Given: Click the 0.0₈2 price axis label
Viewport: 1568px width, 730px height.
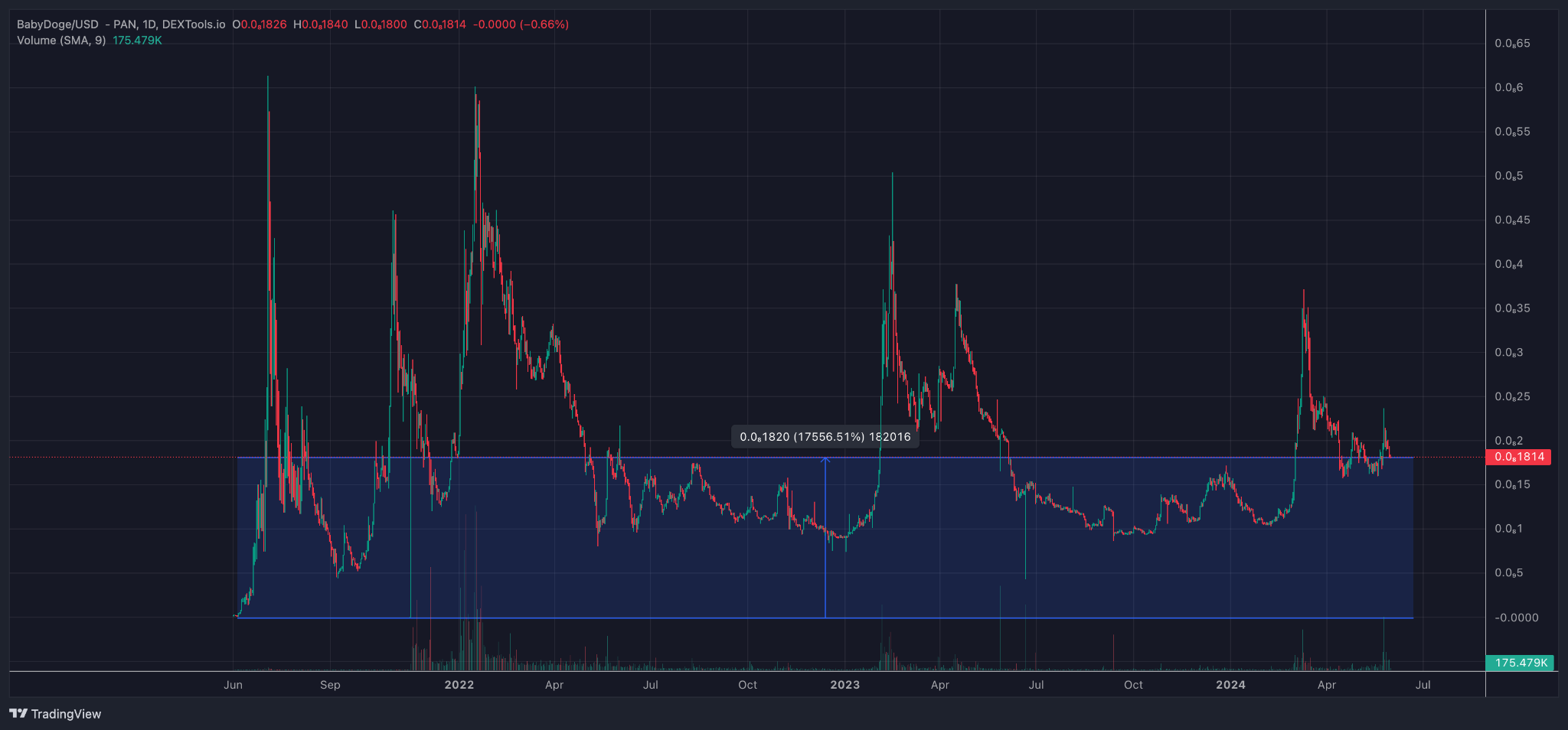Looking at the screenshot, I should click(1509, 441).
